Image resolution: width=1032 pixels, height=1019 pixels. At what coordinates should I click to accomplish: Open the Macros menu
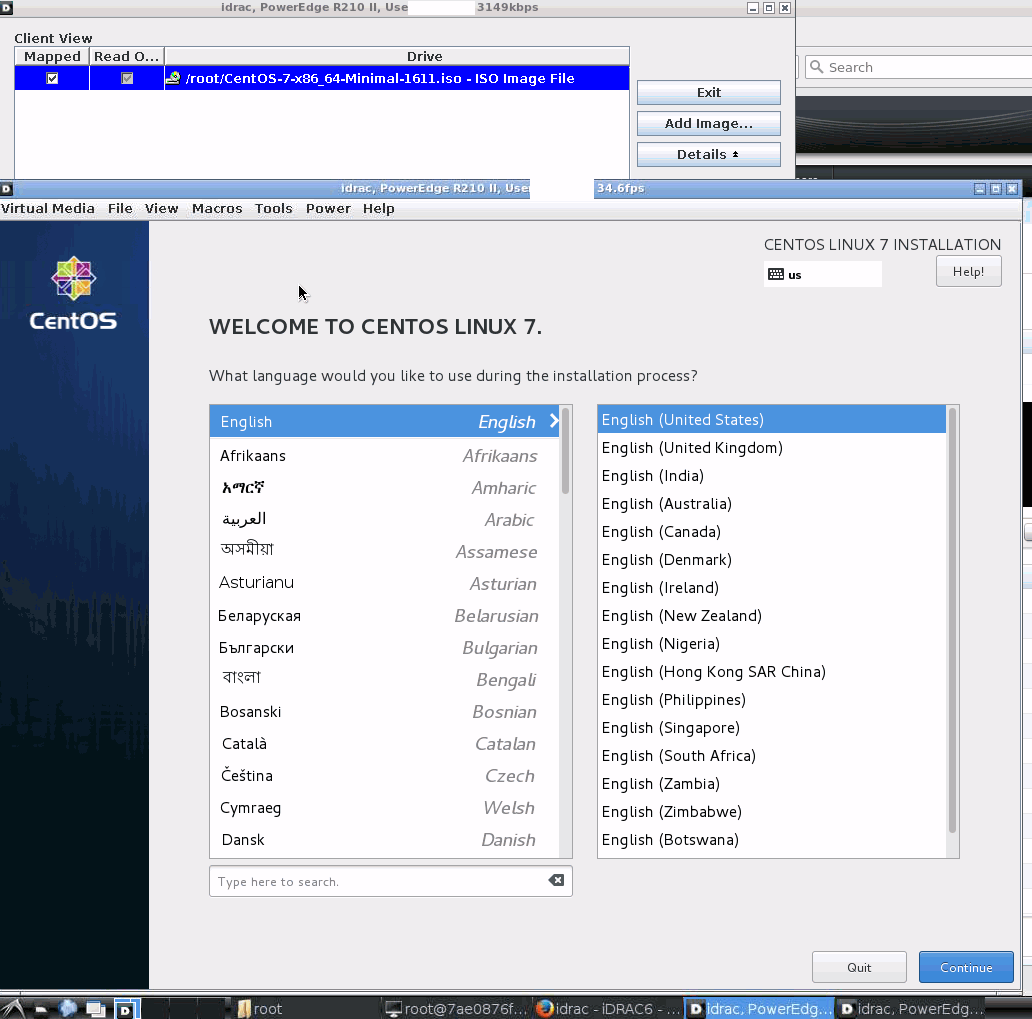[x=217, y=209]
